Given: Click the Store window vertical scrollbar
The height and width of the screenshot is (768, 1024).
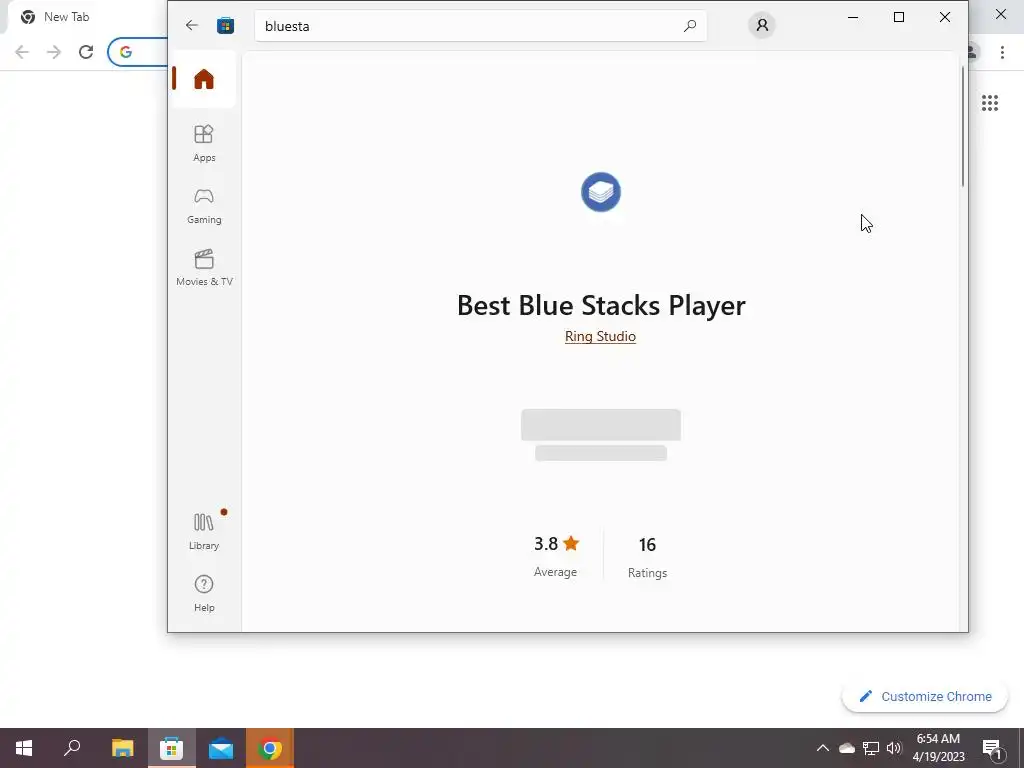Looking at the screenshot, I should coord(963,127).
